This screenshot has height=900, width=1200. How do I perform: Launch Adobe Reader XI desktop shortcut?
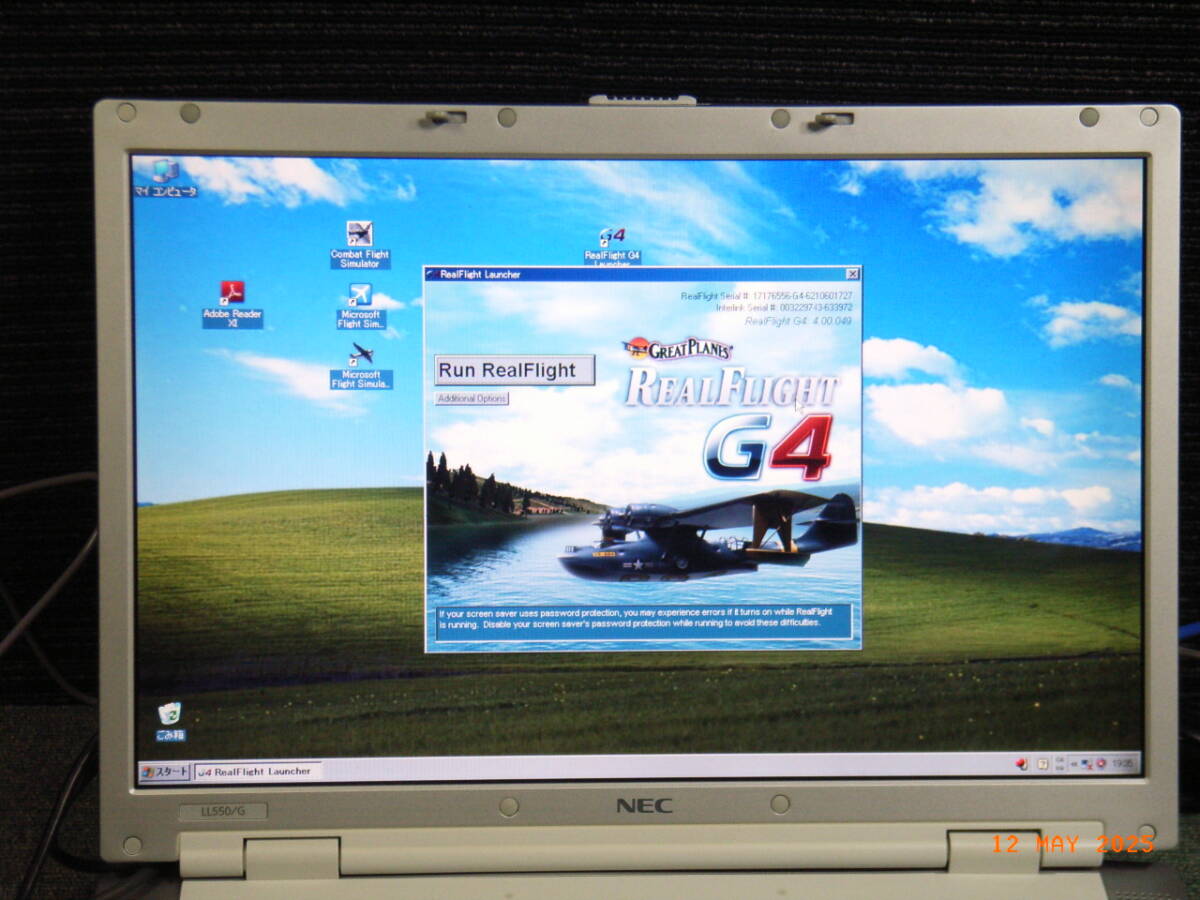point(233,304)
